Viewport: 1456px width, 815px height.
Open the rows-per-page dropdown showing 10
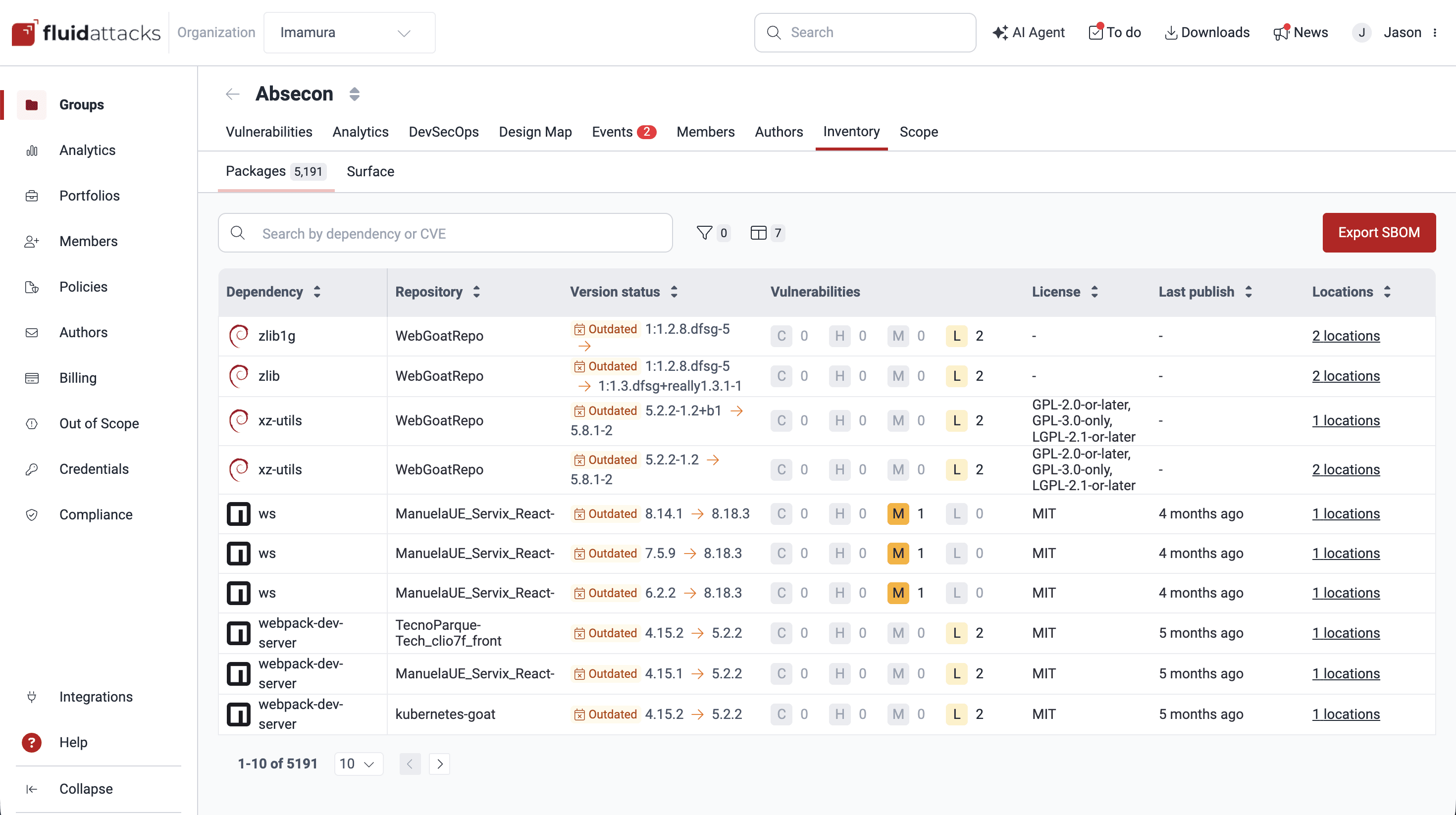tap(359, 764)
